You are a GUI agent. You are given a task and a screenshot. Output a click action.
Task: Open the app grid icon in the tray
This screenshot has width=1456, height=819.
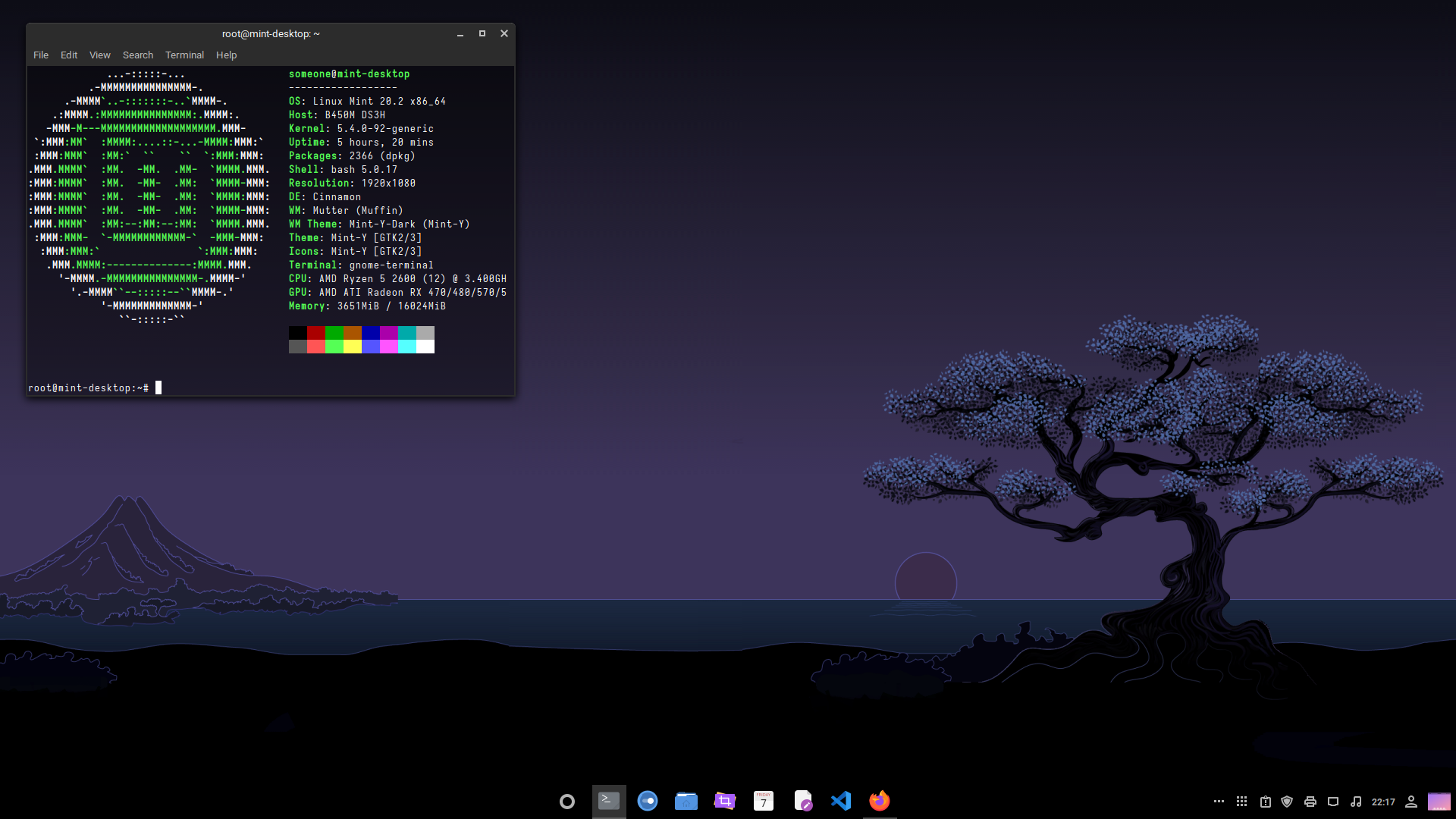1241,802
